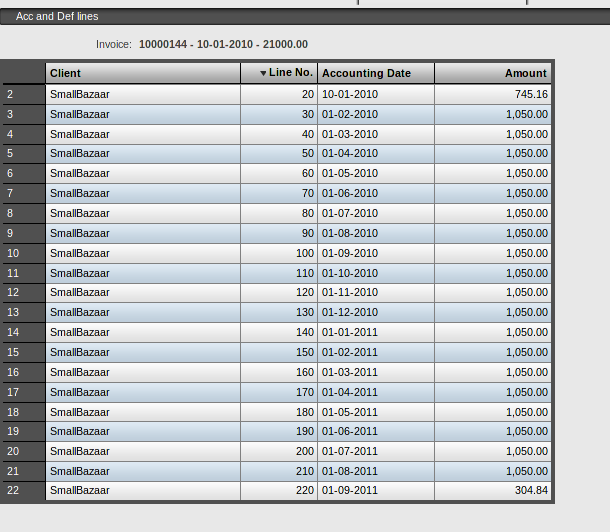Click invoice value 10000144 - 10-01-2010 - 21000.00
Image resolution: width=610 pixels, height=532 pixels.
(x=223, y=44)
